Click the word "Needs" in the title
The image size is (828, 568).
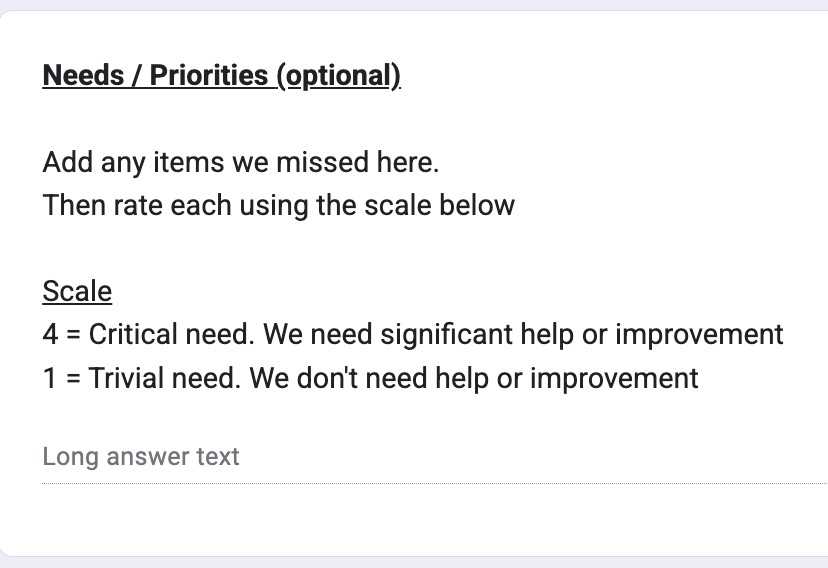click(85, 76)
